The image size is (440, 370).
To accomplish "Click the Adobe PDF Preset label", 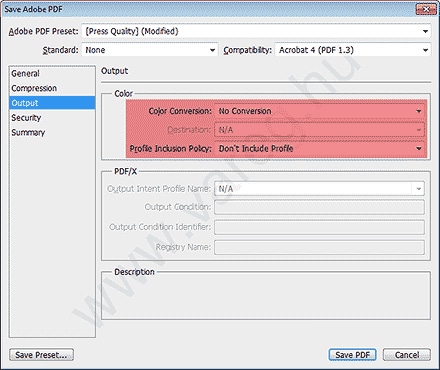I will pos(43,31).
